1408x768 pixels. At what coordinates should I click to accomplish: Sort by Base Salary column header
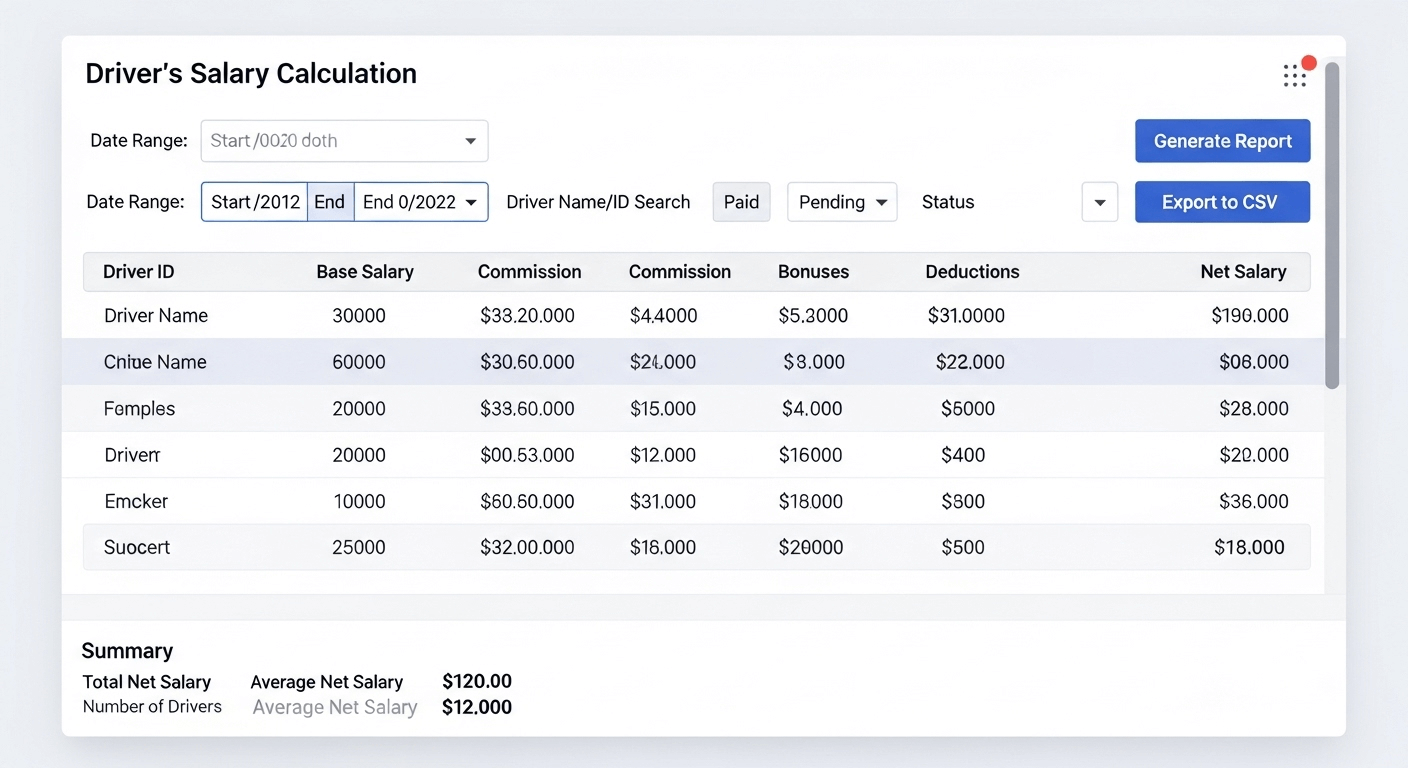click(365, 272)
